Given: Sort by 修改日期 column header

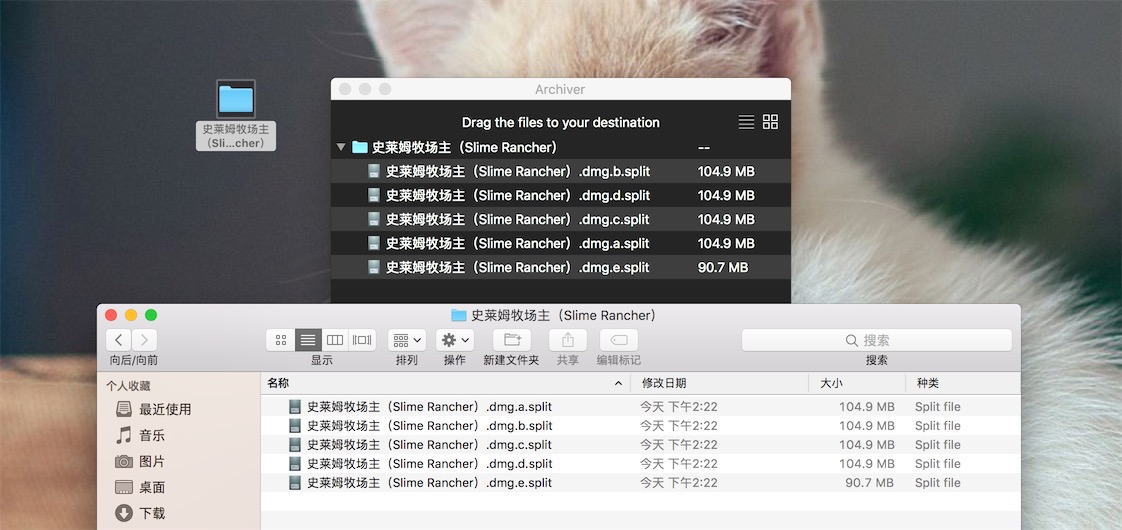Looking at the screenshot, I should 720,383.
